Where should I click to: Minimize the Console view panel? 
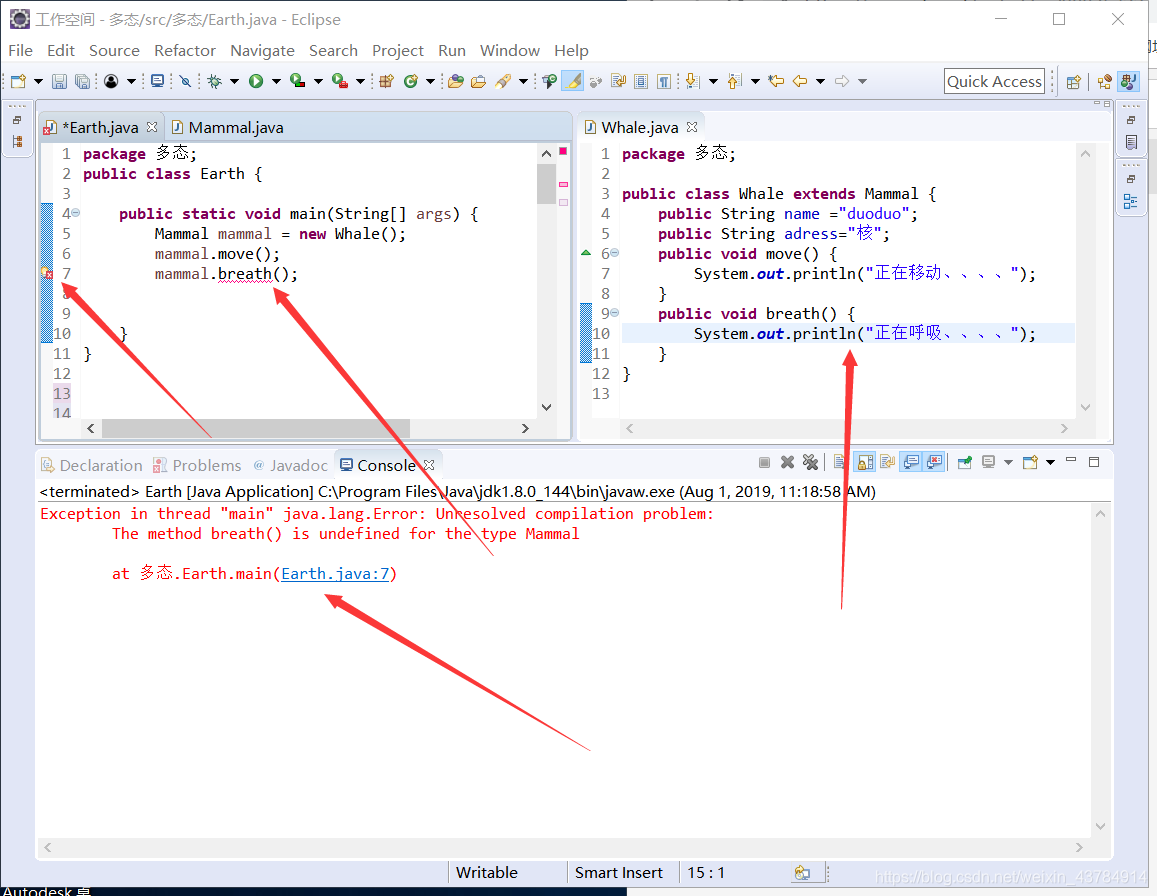click(x=1071, y=461)
